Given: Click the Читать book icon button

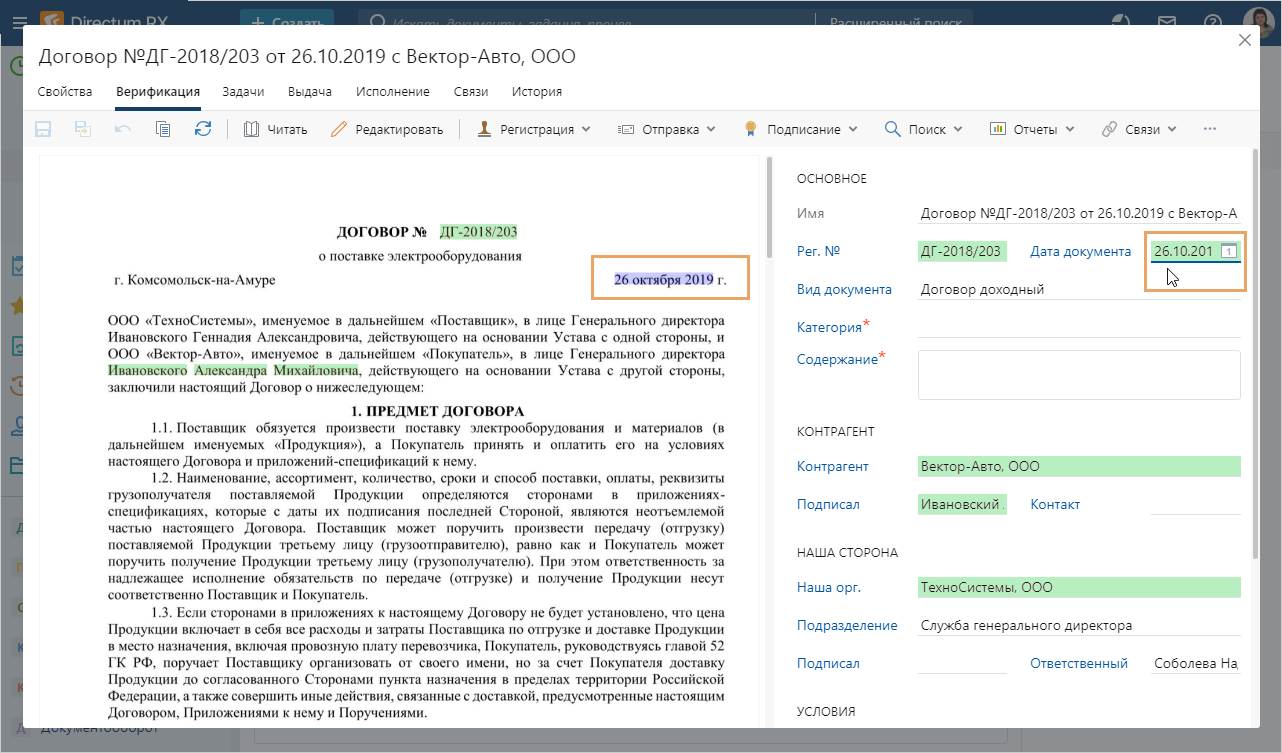Looking at the screenshot, I should 275,129.
